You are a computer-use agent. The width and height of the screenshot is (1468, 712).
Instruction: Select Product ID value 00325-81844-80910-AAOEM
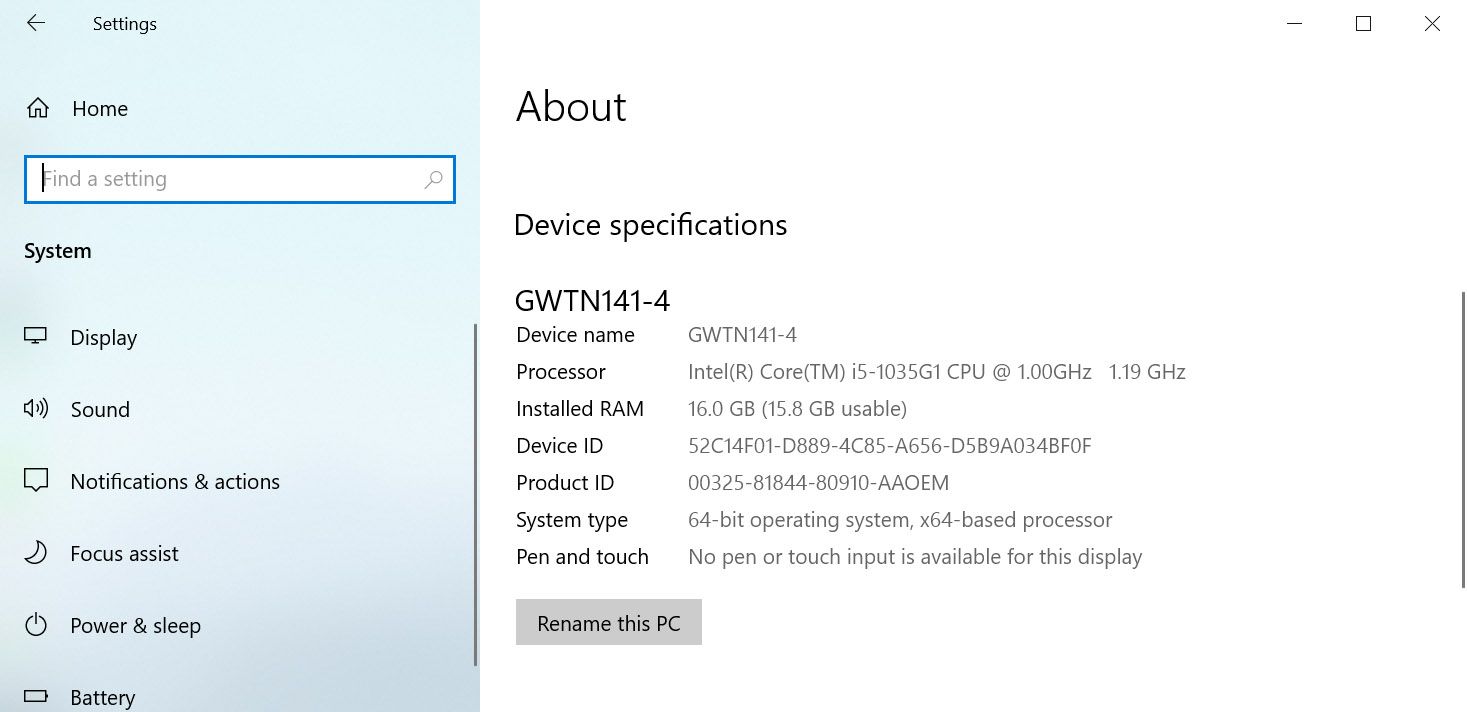818,483
